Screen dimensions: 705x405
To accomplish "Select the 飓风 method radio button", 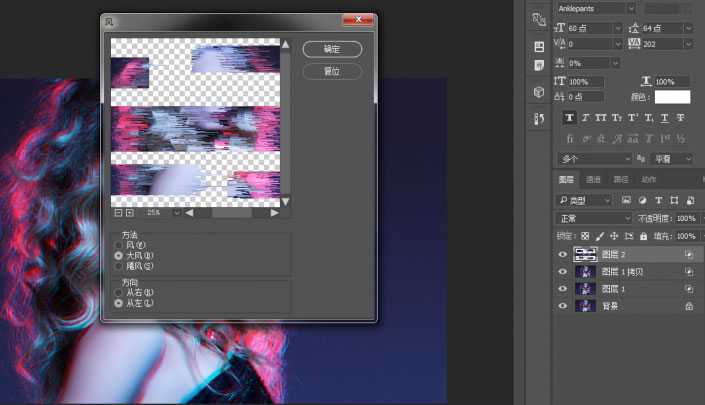I will click(x=120, y=266).
